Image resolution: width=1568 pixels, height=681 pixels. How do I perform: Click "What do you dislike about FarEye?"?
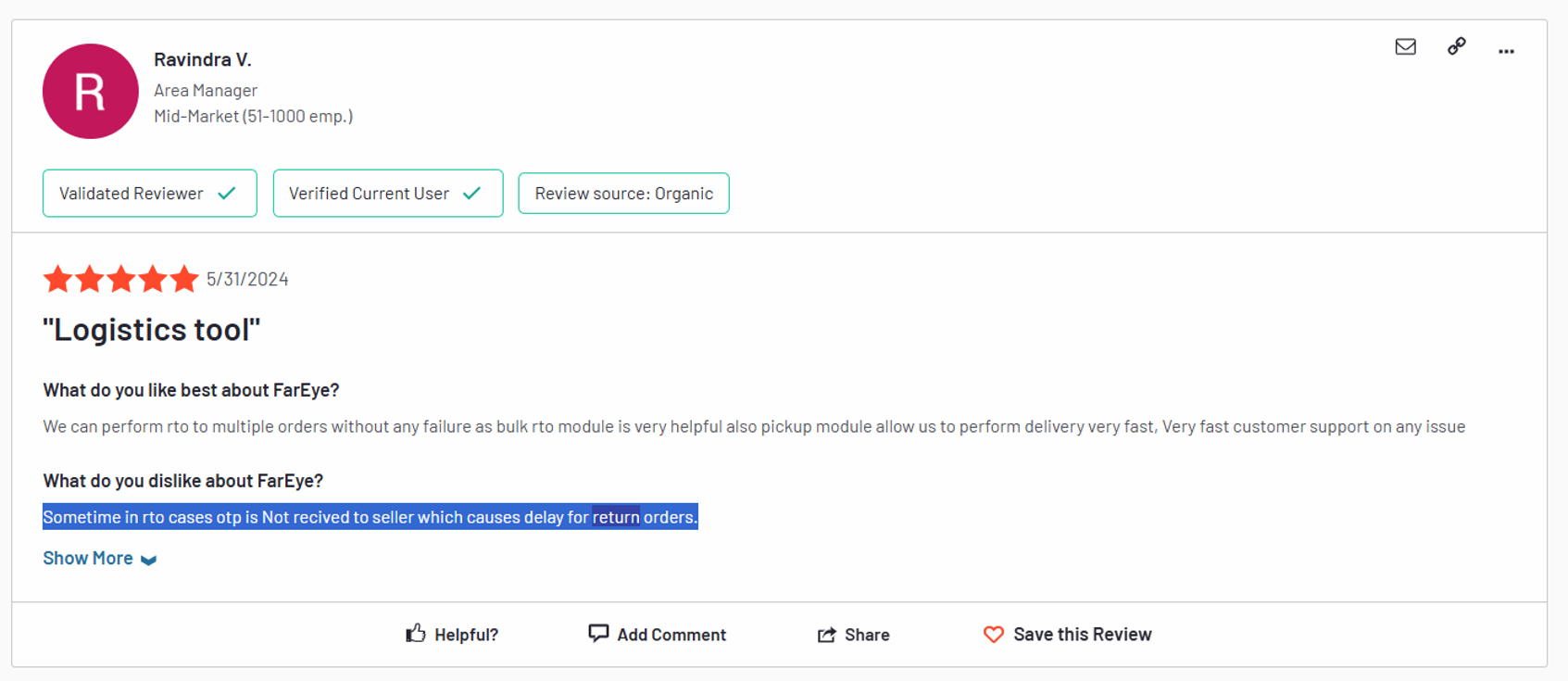[183, 481]
